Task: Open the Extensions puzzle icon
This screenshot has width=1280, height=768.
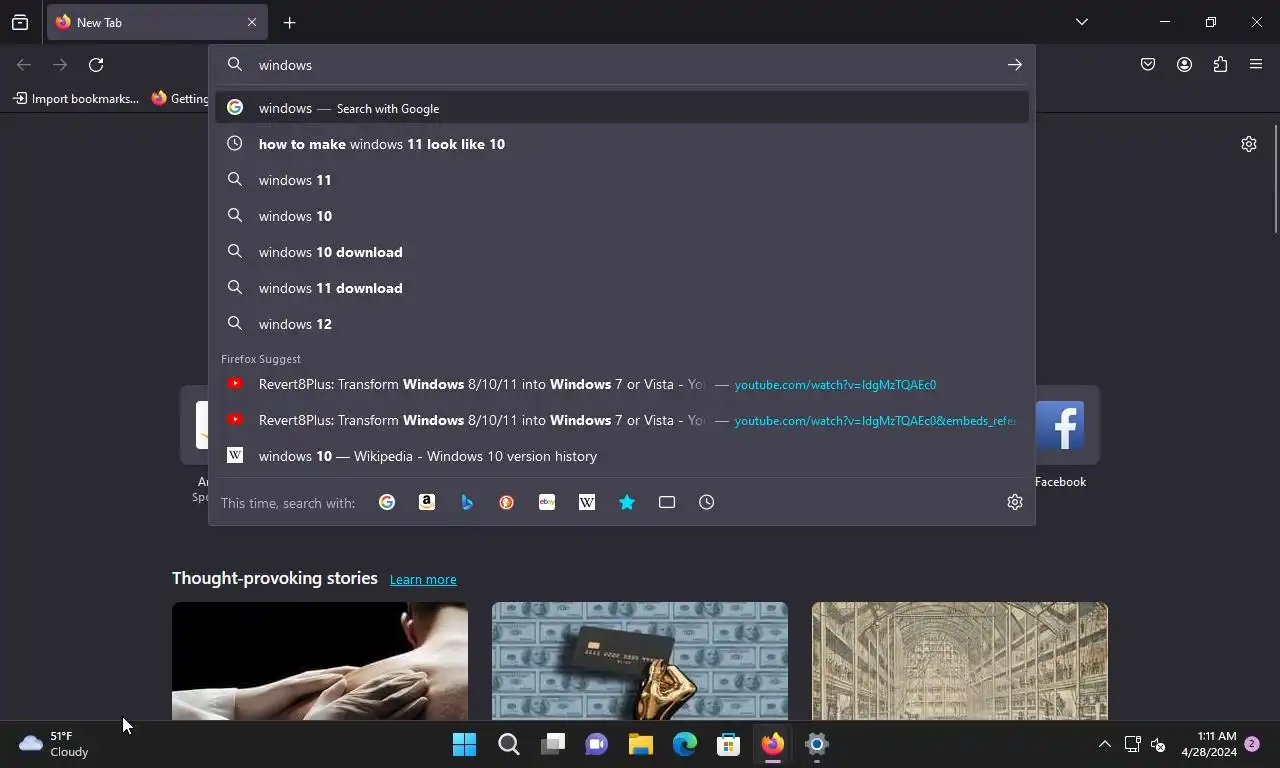Action: tap(1220, 65)
